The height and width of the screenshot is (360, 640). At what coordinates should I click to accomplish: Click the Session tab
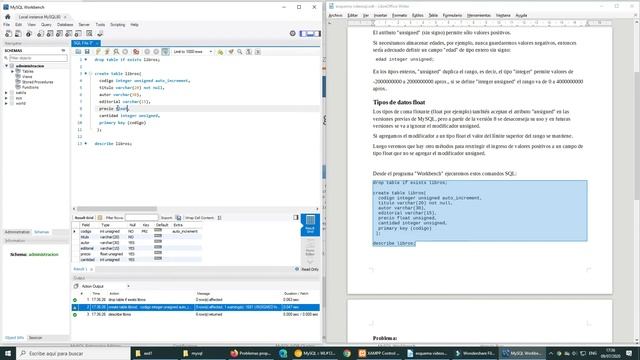click(36, 338)
